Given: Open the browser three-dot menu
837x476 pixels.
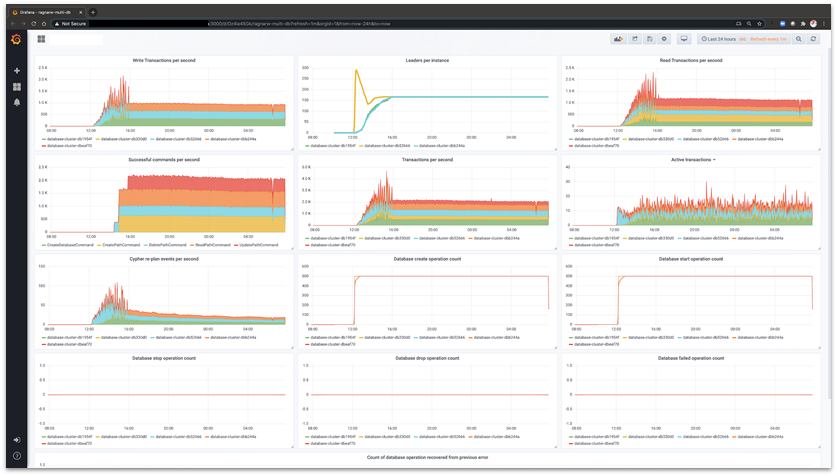Looking at the screenshot, I should pos(825,23).
